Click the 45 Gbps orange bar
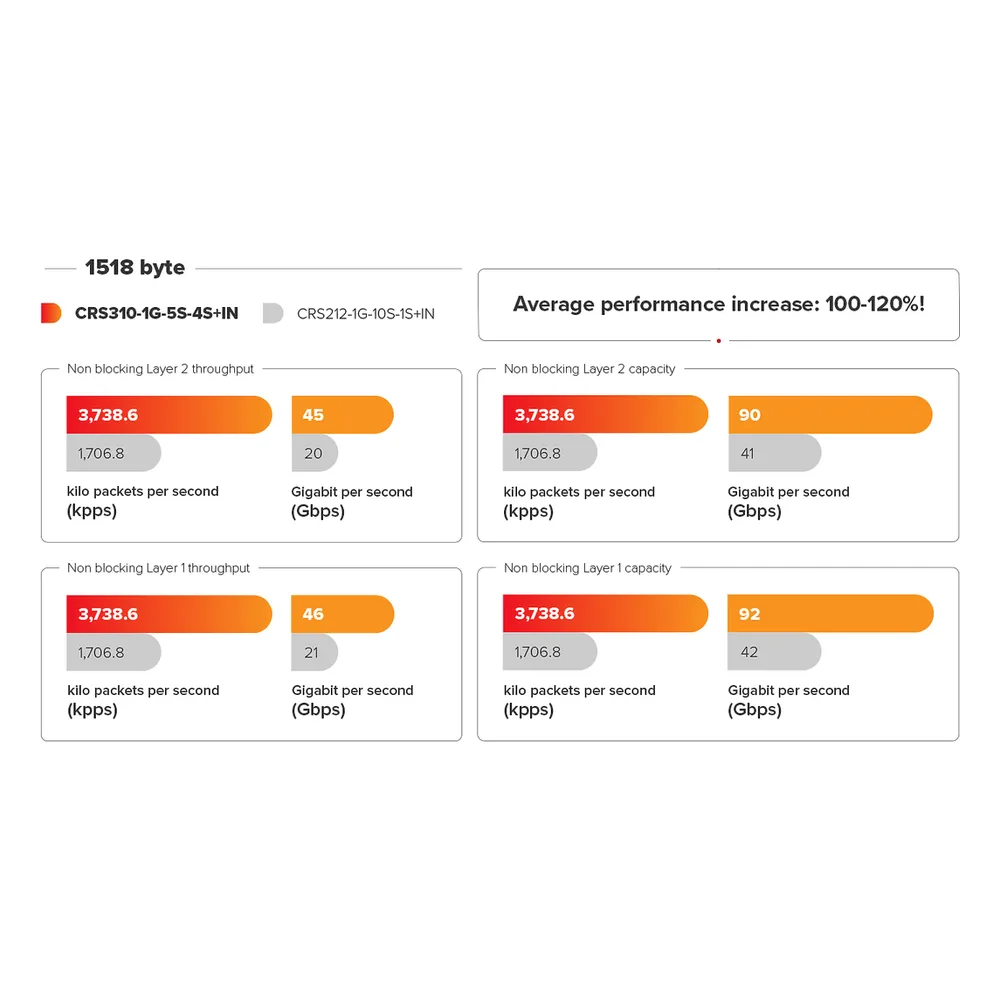 click(x=342, y=415)
